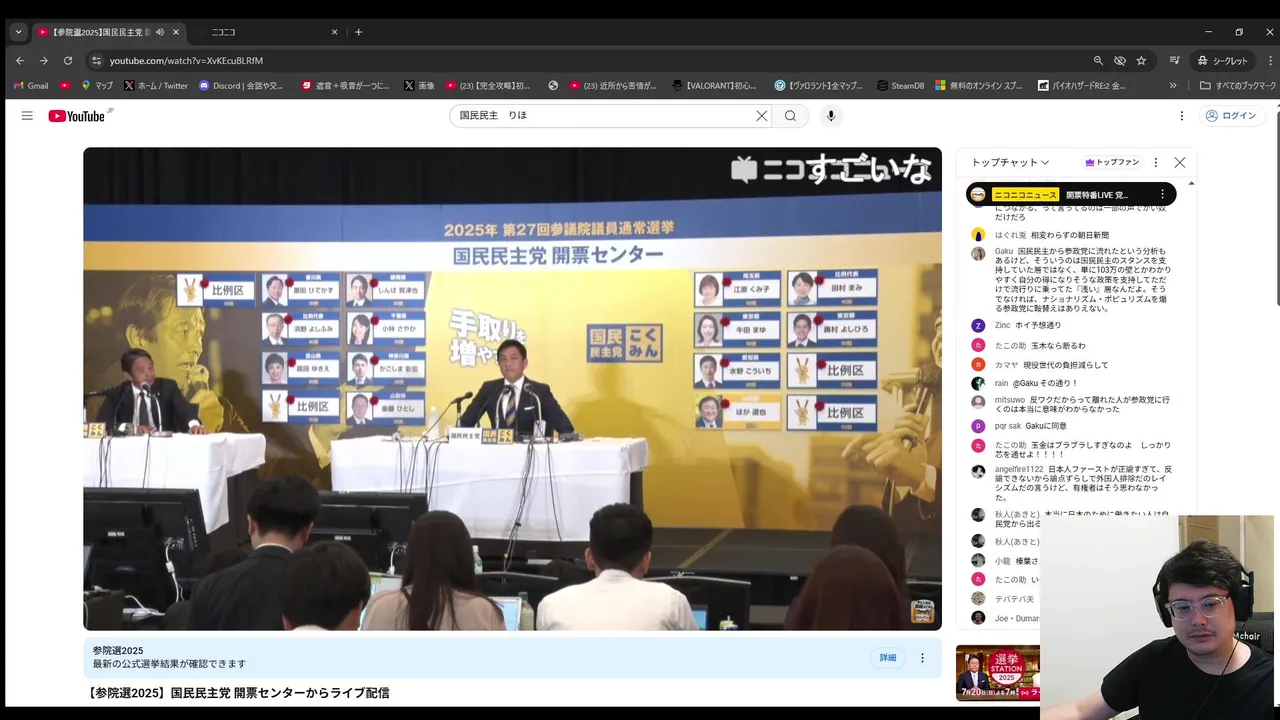
Task: Open YouTube settings three-dot menu
Action: [x=1181, y=116]
